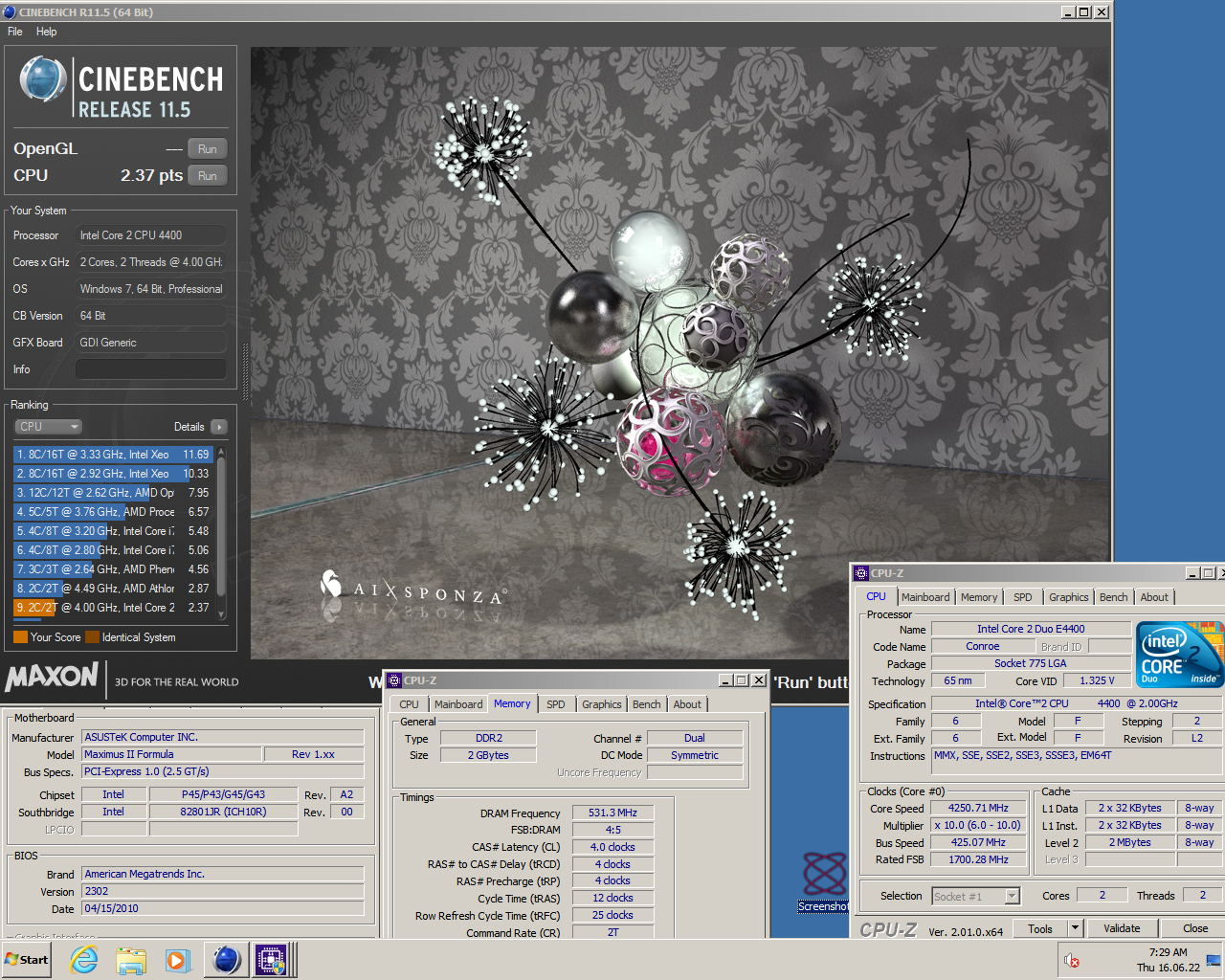Image resolution: width=1225 pixels, height=980 pixels.
Task: Open the Help menu in Cinebench
Action: (x=47, y=32)
